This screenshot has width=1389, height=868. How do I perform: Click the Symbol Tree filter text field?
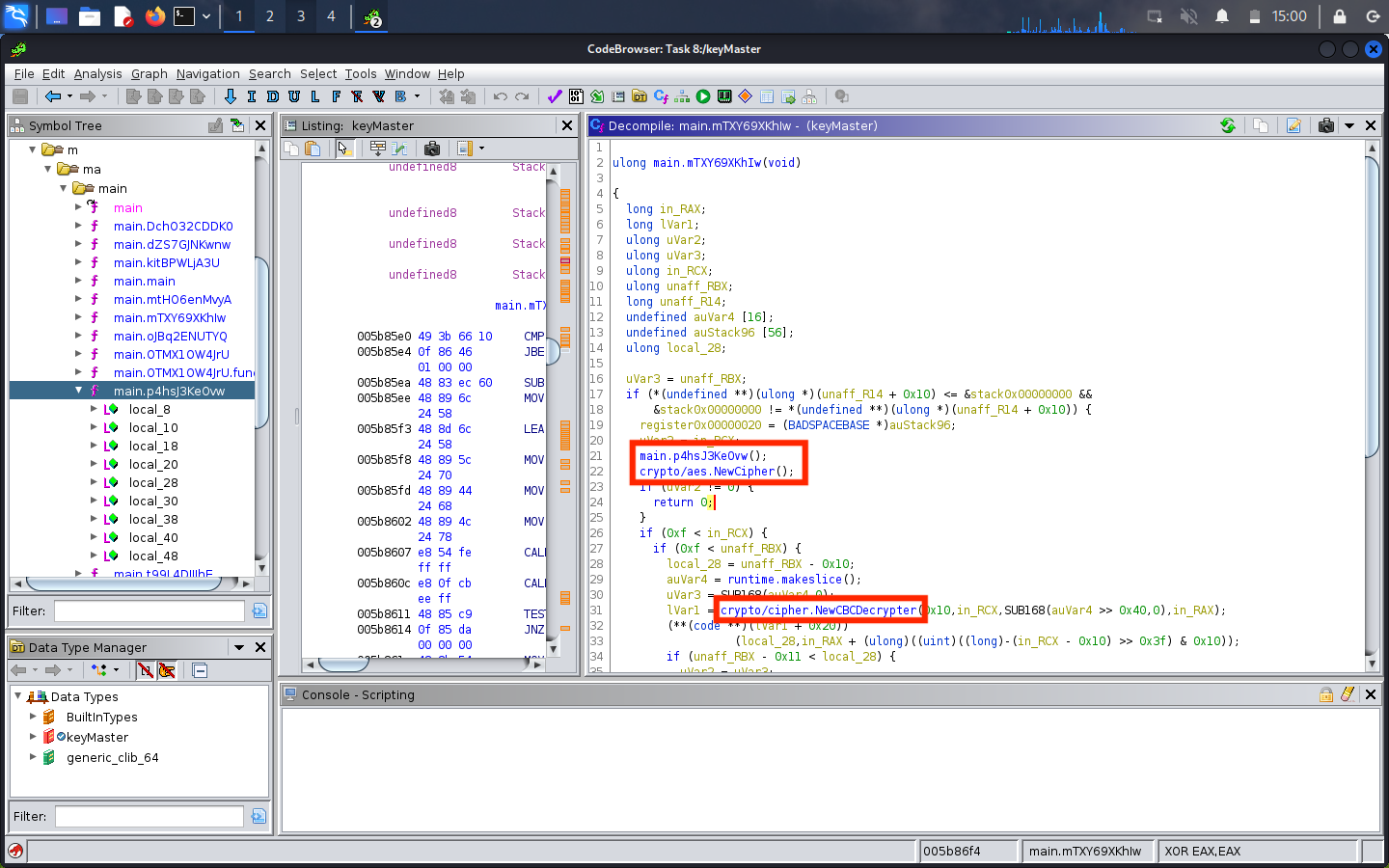pos(149,610)
